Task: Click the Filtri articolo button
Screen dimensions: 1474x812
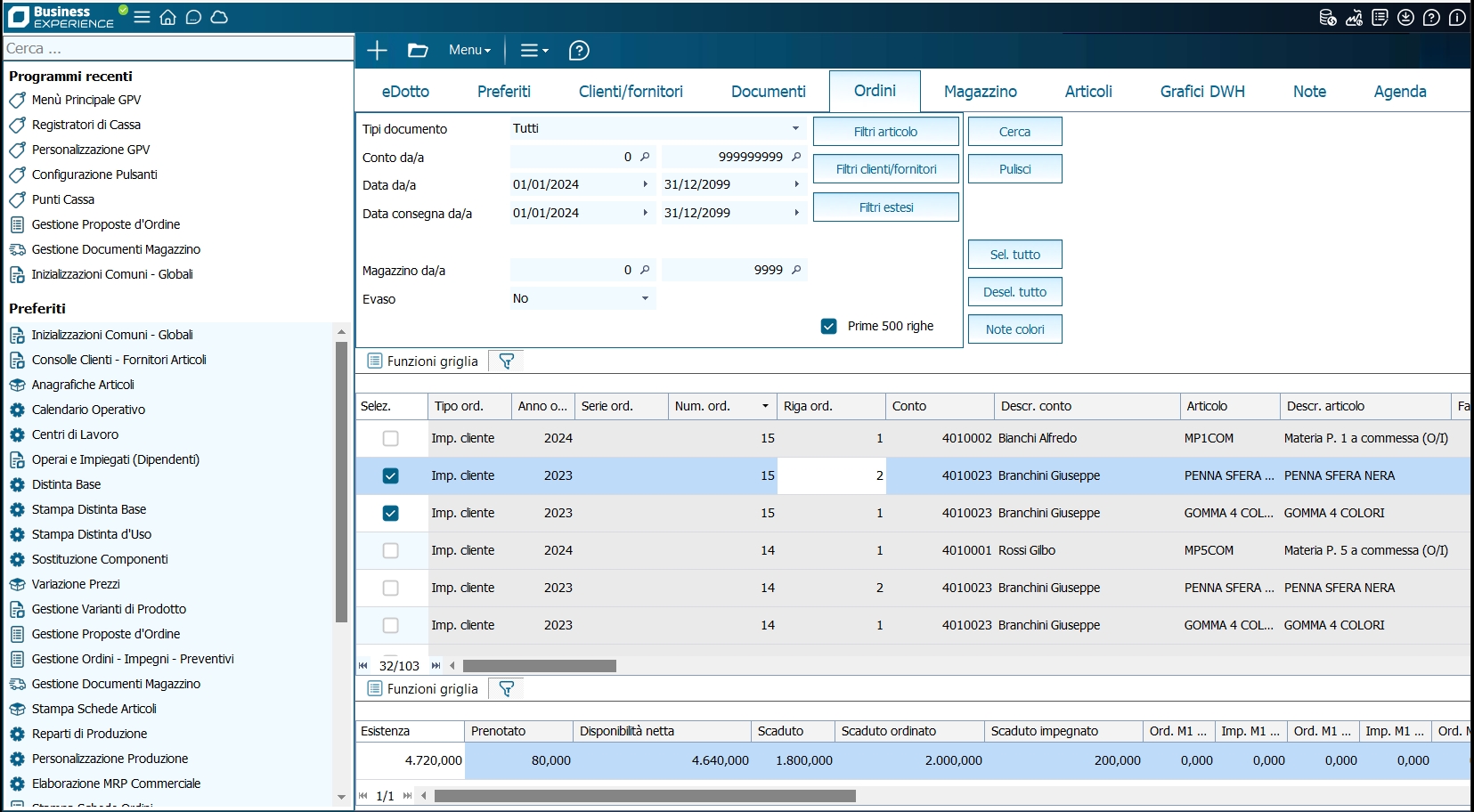Action: coord(885,132)
